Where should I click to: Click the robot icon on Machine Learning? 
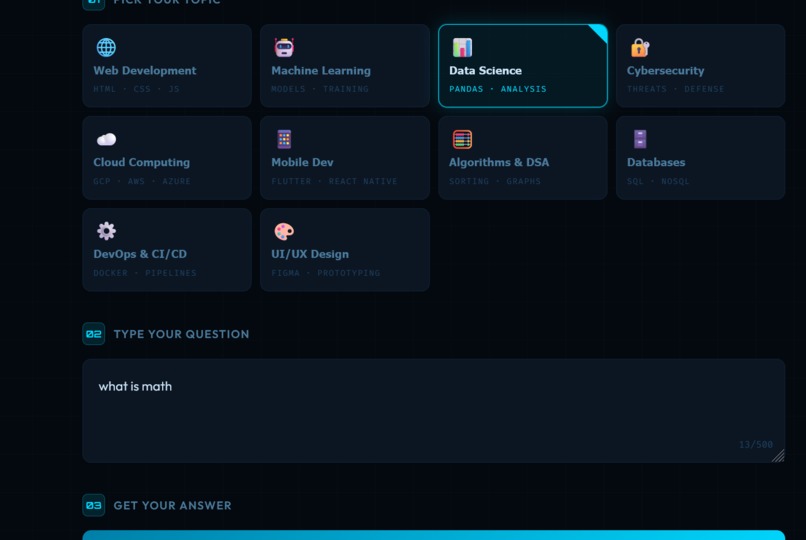tap(284, 47)
